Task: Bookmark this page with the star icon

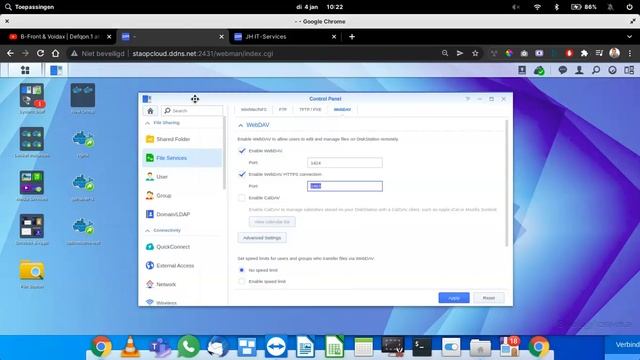Action: click(475, 53)
